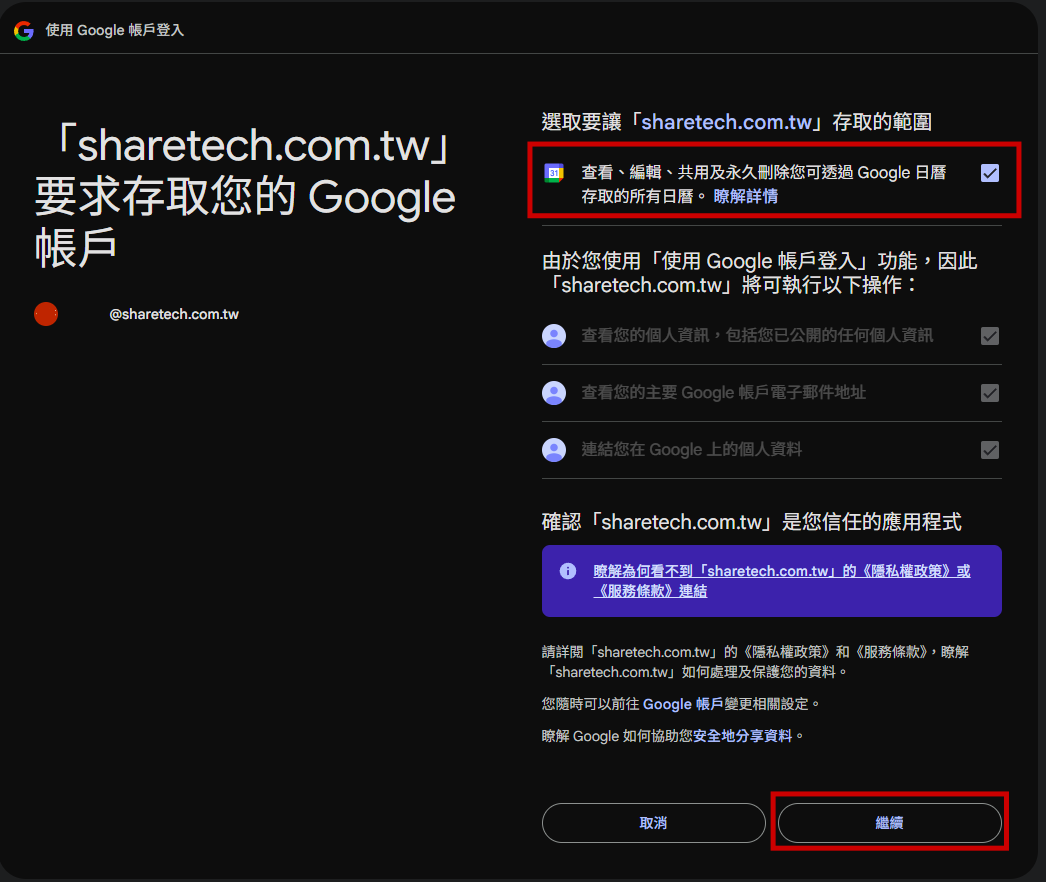This screenshot has width=1046, height=882.
Task: Click the profile icon beside 查看您的個人資訊
Action: [x=554, y=336]
